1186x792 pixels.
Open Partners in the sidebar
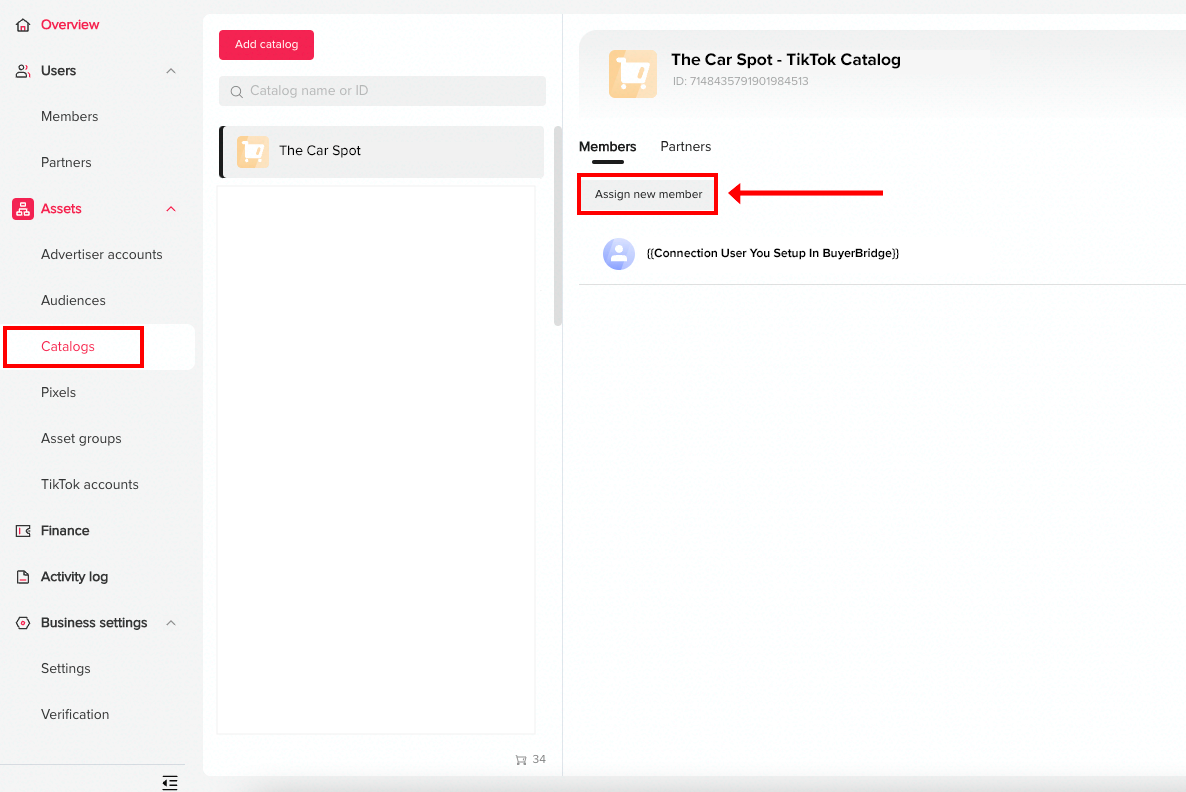[x=66, y=163]
